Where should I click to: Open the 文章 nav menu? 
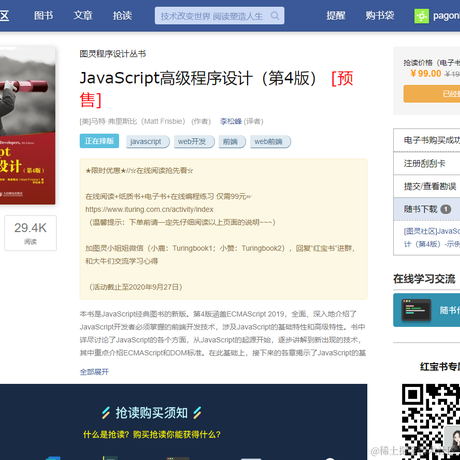pos(83,16)
